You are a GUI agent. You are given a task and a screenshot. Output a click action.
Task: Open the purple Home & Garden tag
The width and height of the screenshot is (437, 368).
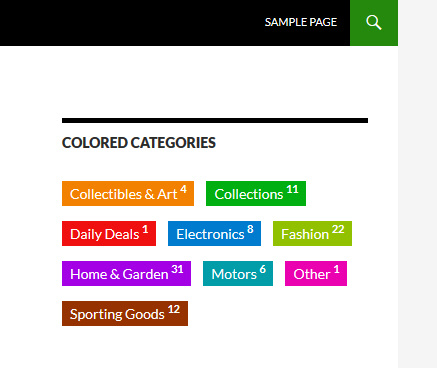click(126, 274)
